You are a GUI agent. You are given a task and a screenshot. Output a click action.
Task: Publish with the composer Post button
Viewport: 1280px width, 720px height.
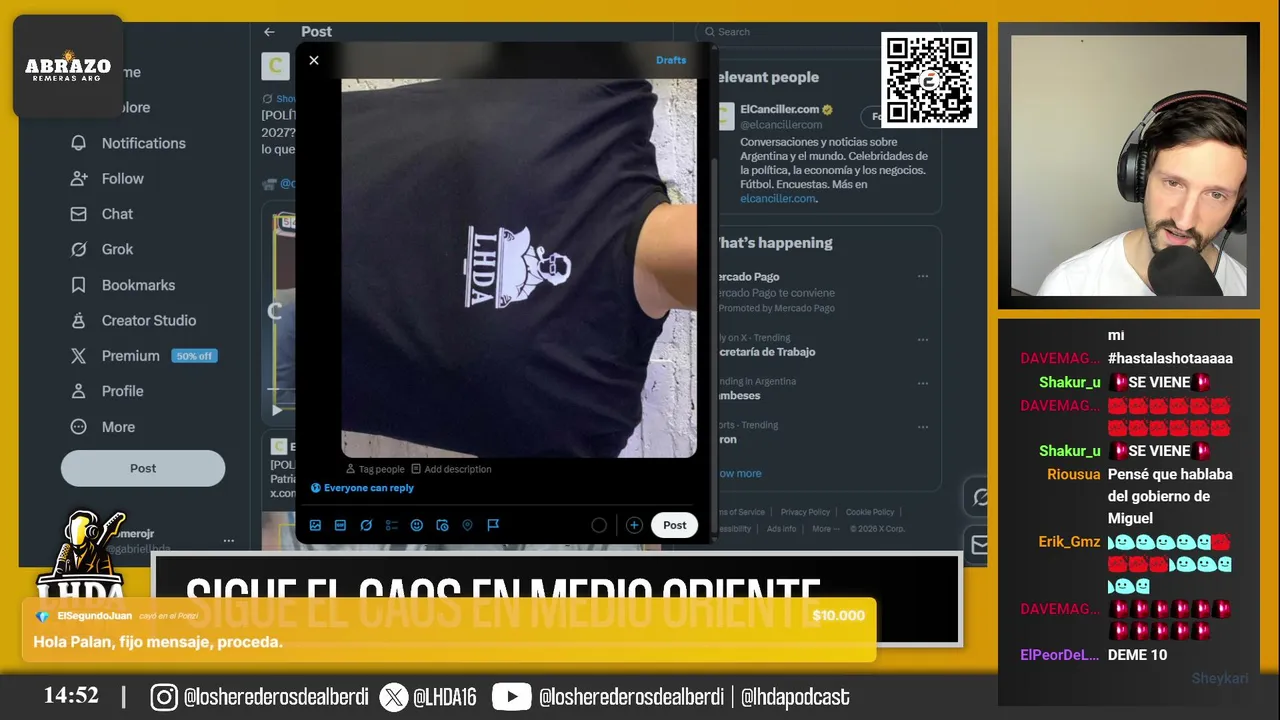675,525
